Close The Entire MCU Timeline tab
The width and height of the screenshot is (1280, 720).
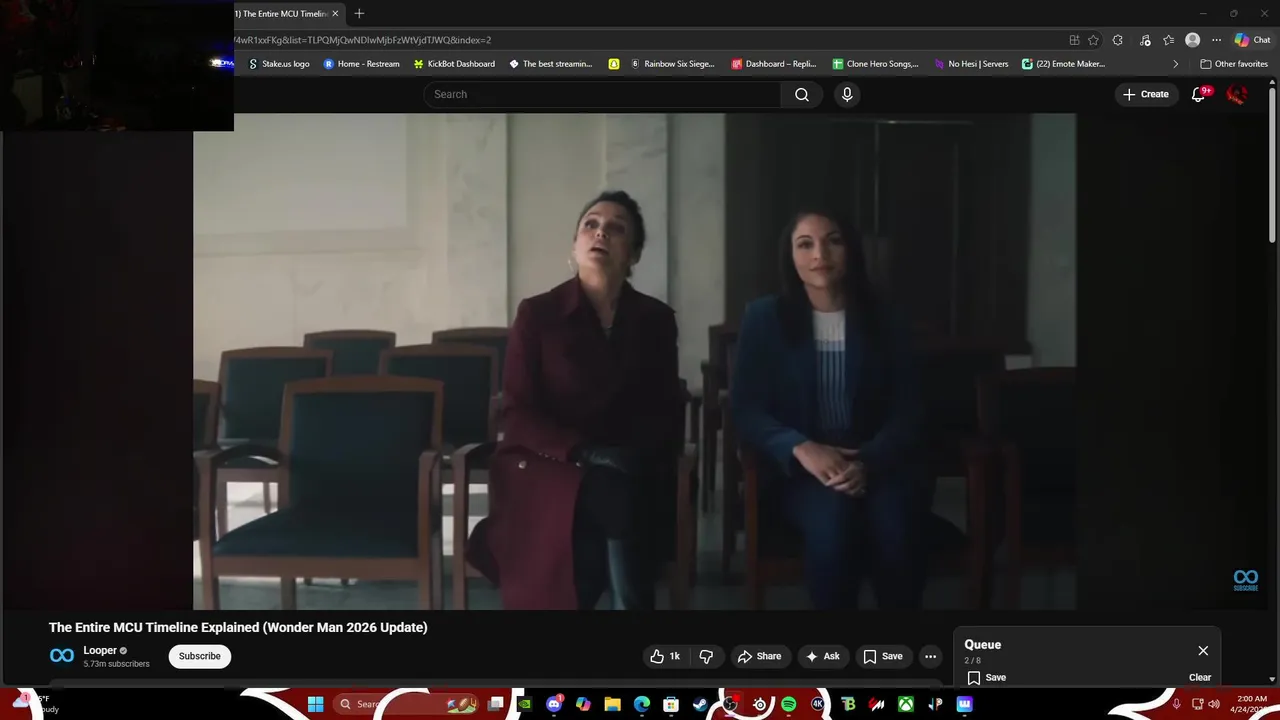point(335,14)
